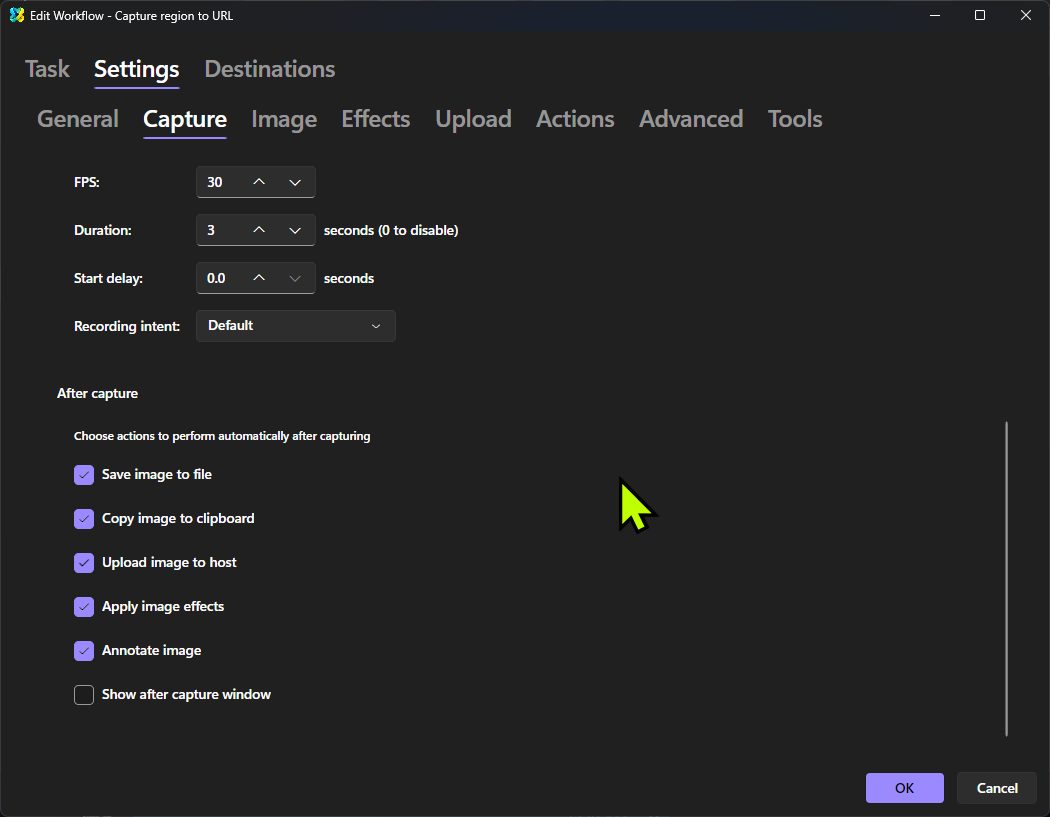
Task: Switch to the Destinations tab
Action: 270,69
